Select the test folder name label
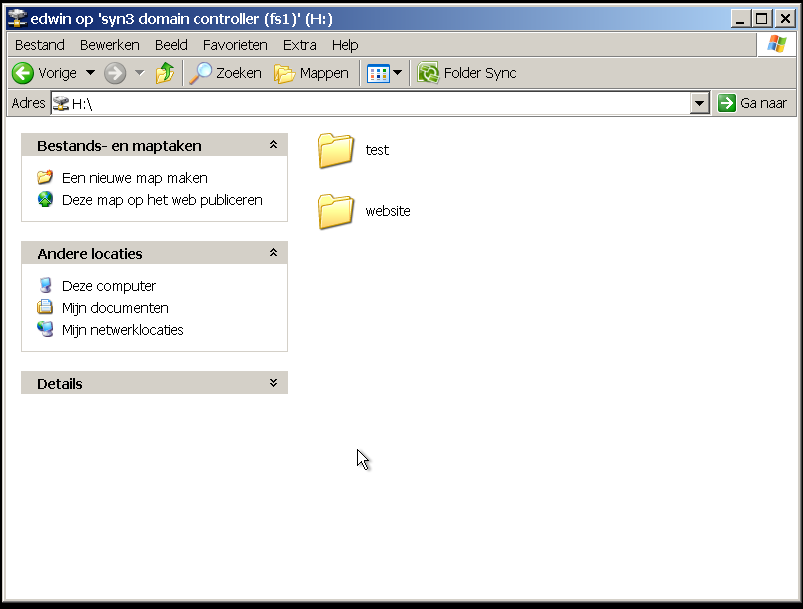 (x=377, y=150)
